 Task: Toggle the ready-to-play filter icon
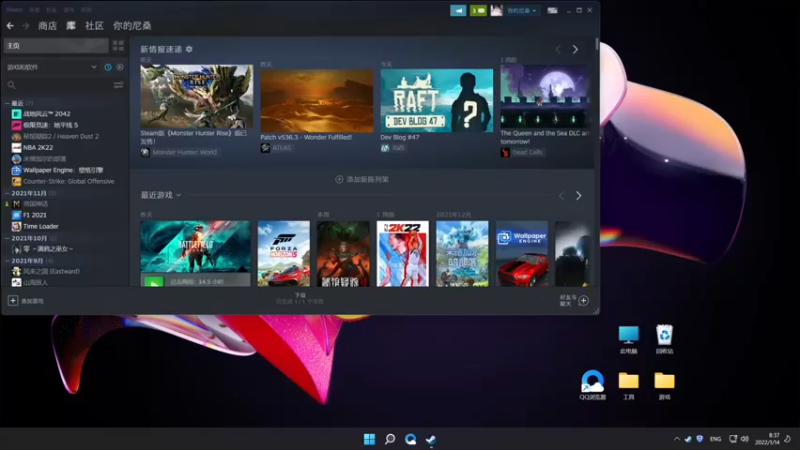pos(120,67)
